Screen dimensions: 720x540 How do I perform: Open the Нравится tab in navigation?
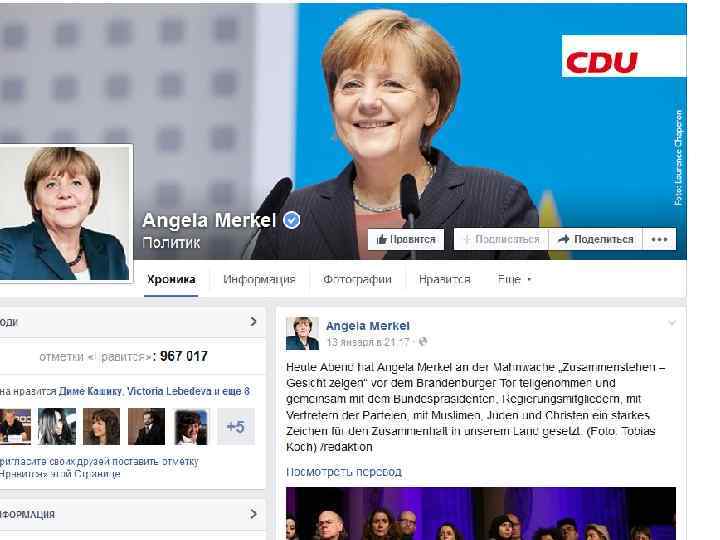click(444, 279)
